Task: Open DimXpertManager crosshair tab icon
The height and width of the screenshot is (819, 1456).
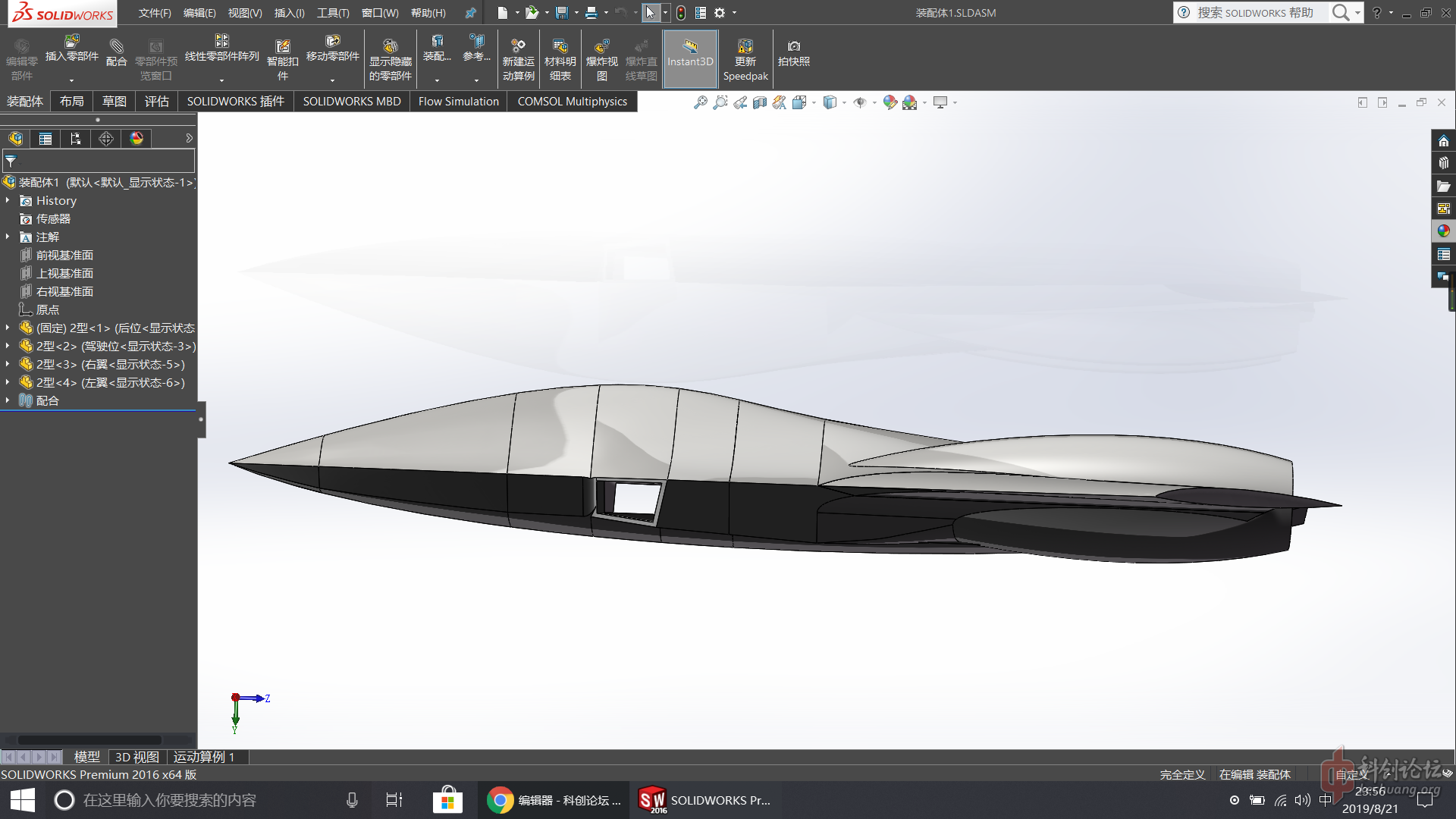Action: [x=106, y=138]
